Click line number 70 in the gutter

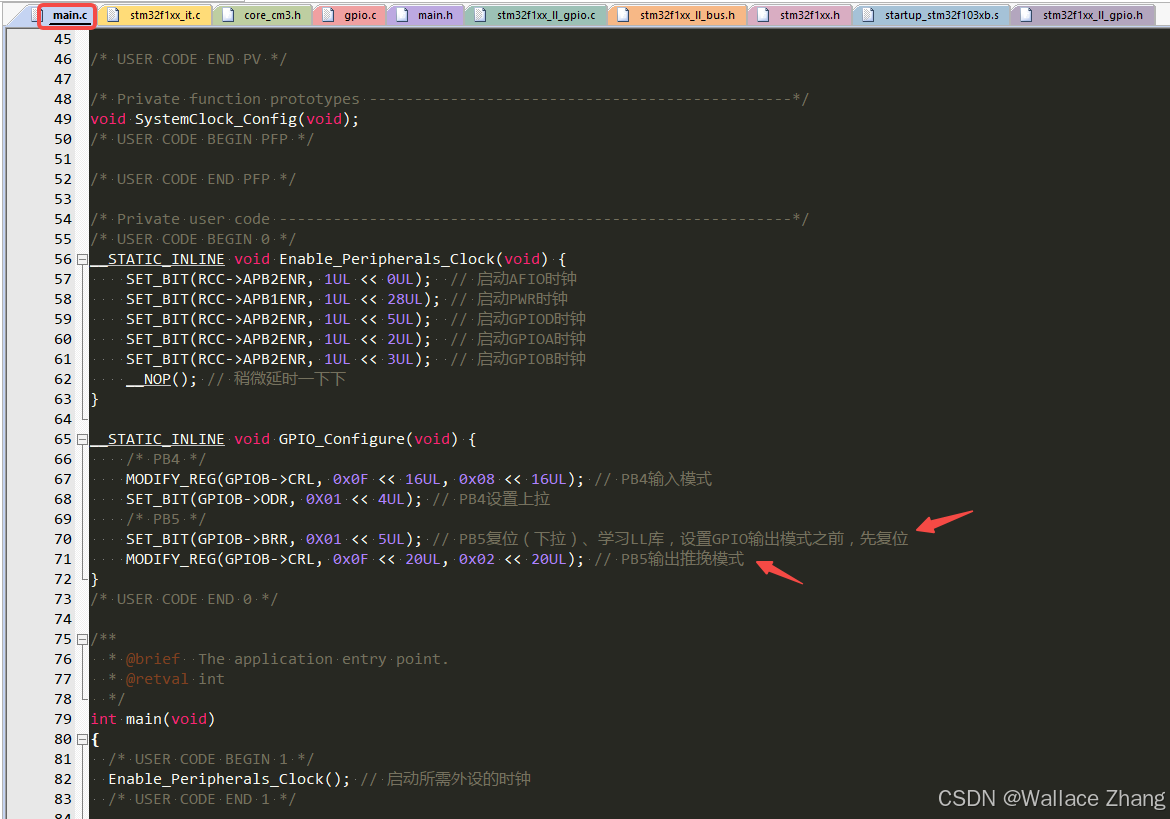63,538
